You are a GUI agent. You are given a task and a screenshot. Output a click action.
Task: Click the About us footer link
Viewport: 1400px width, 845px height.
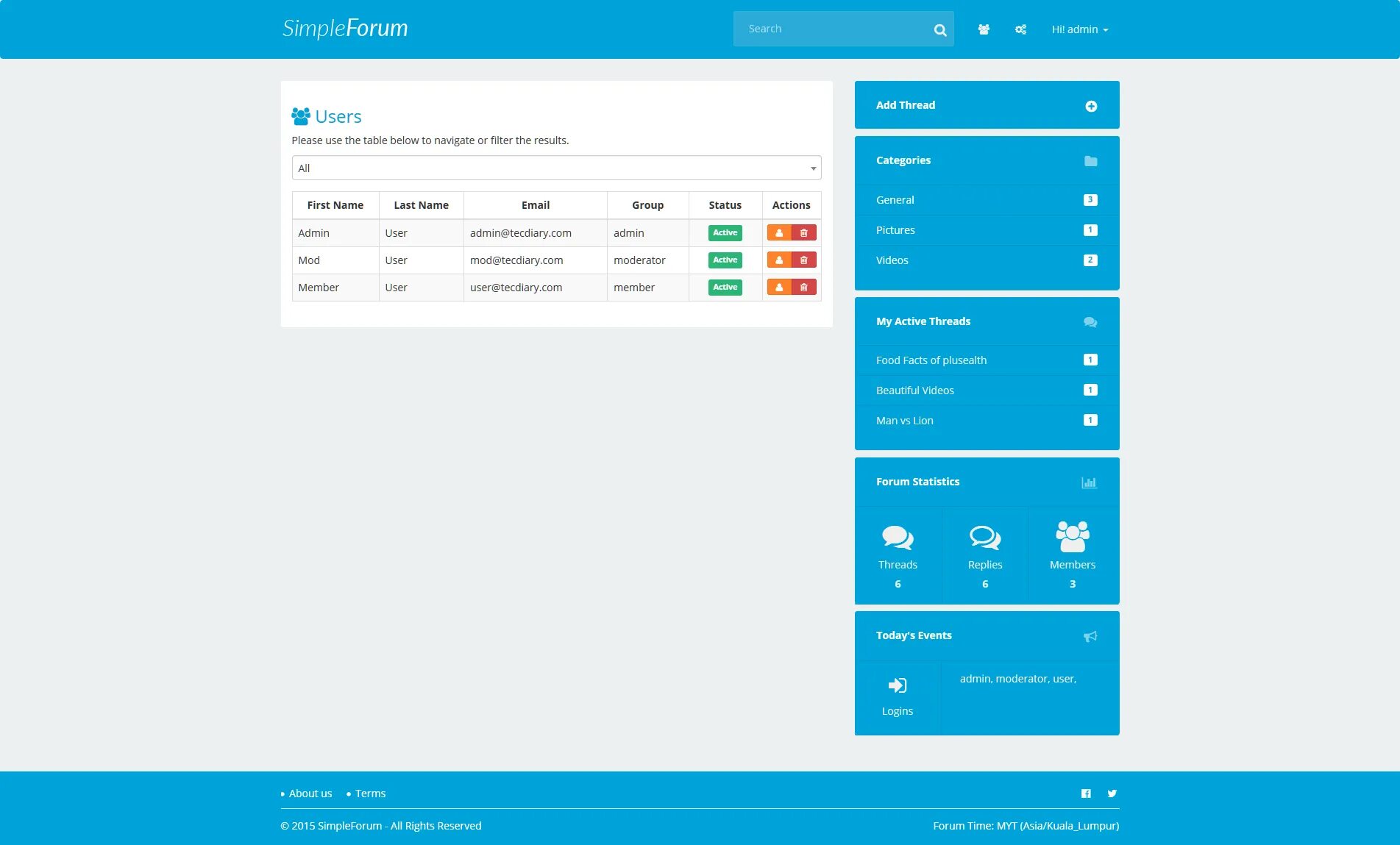point(310,794)
